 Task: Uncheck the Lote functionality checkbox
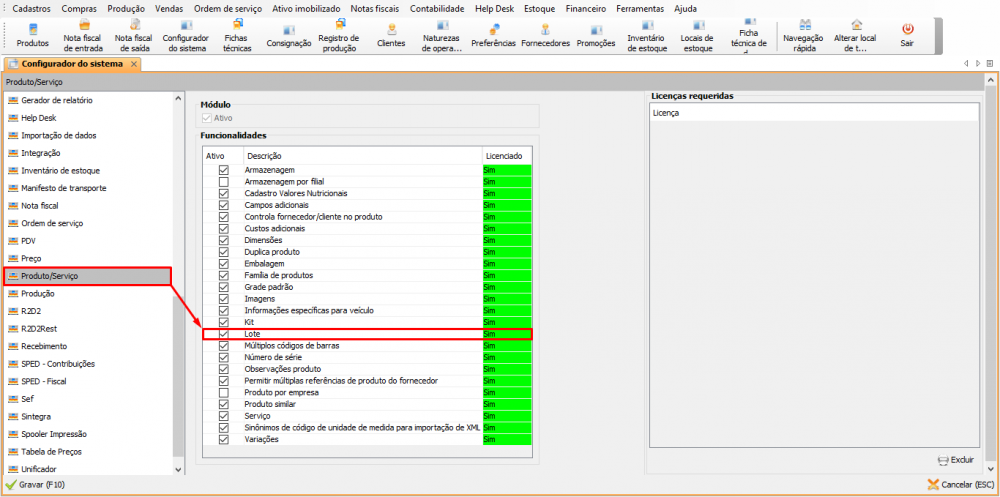click(x=223, y=334)
